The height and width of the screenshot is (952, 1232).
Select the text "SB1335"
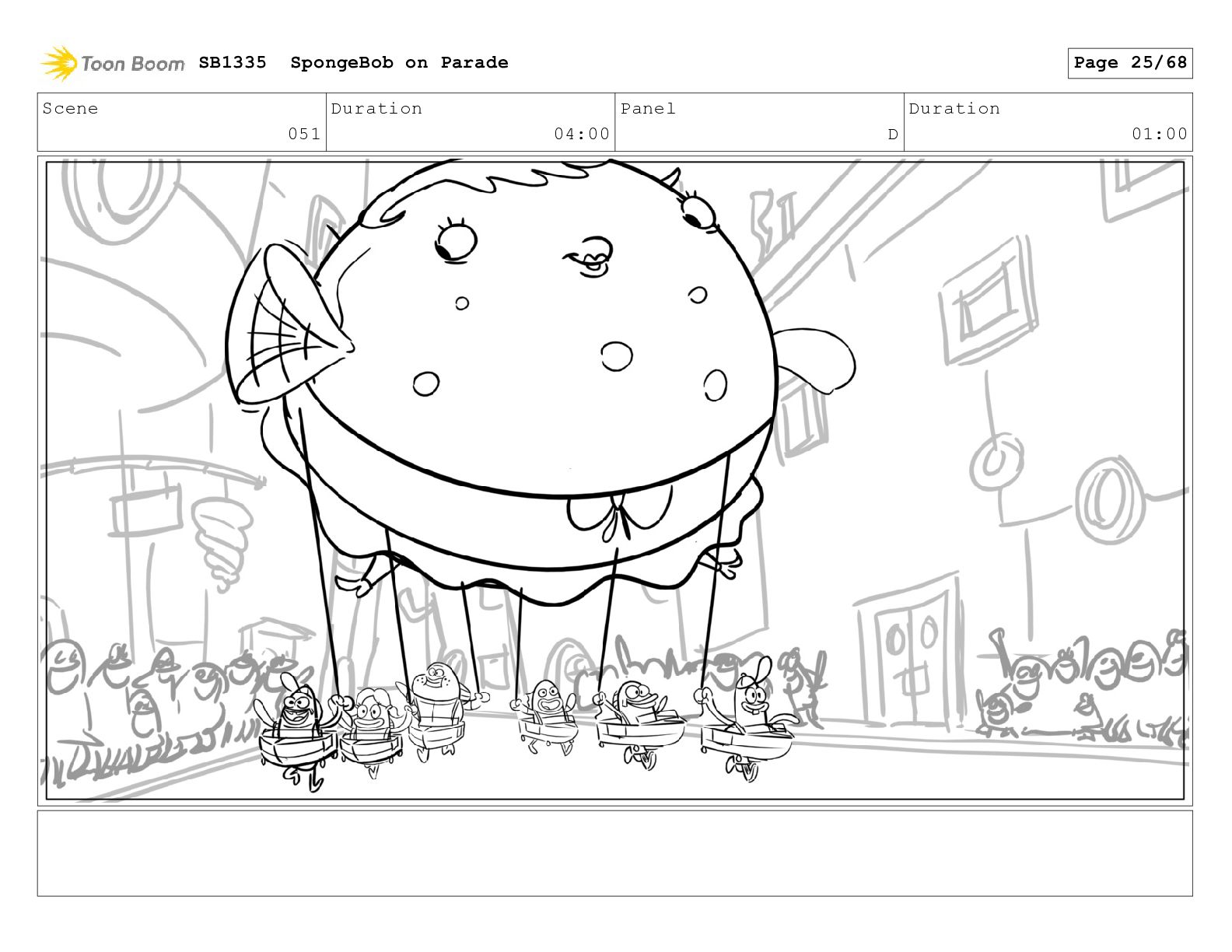[233, 62]
